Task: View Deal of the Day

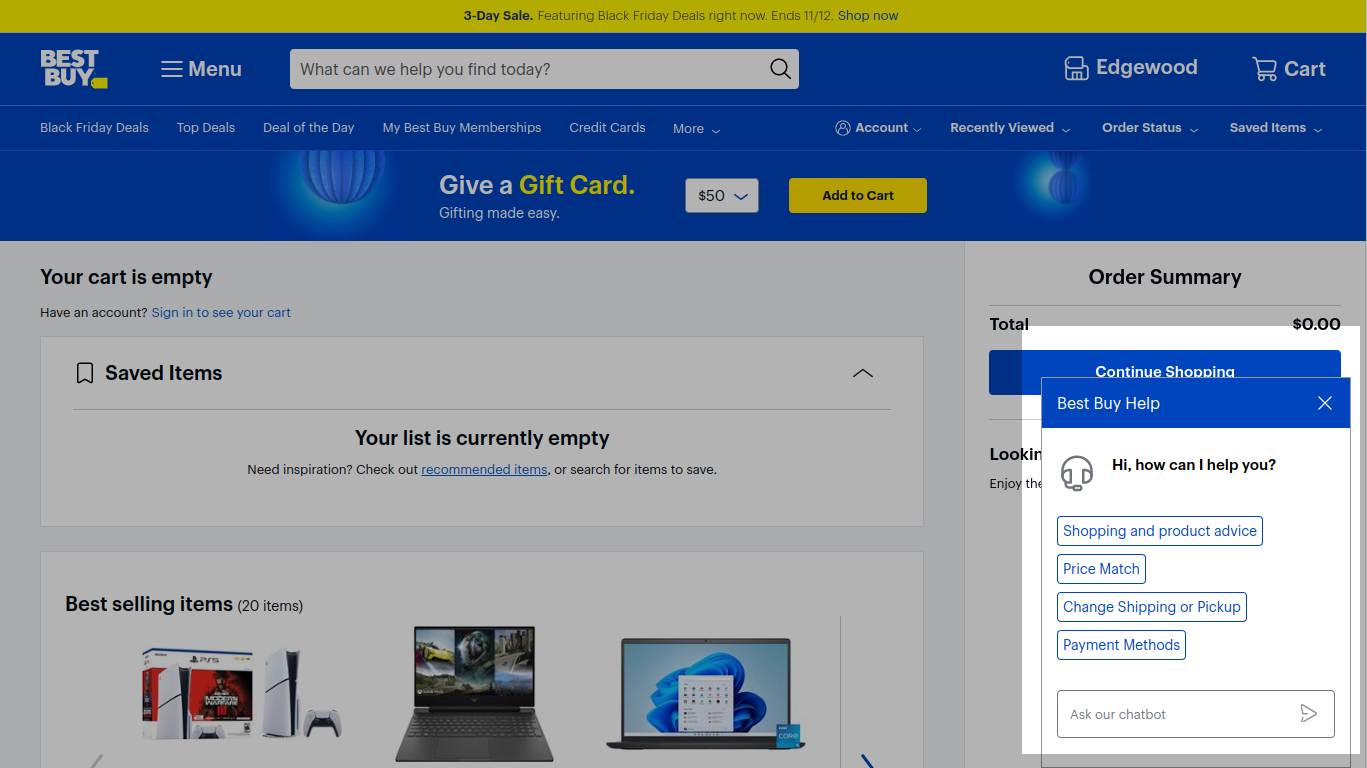Action: [x=309, y=128]
